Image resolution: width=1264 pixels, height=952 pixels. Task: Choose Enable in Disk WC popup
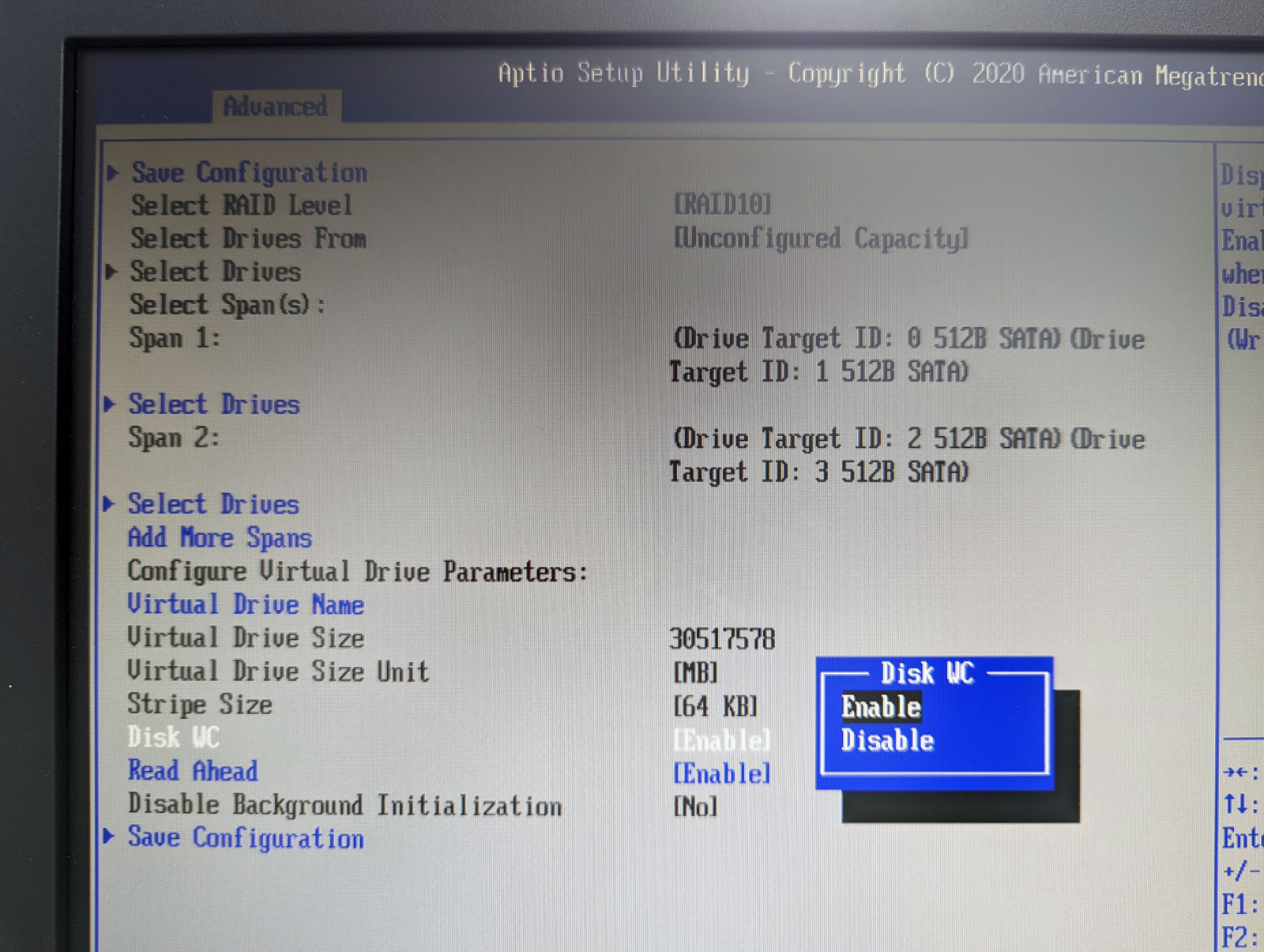tap(881, 706)
